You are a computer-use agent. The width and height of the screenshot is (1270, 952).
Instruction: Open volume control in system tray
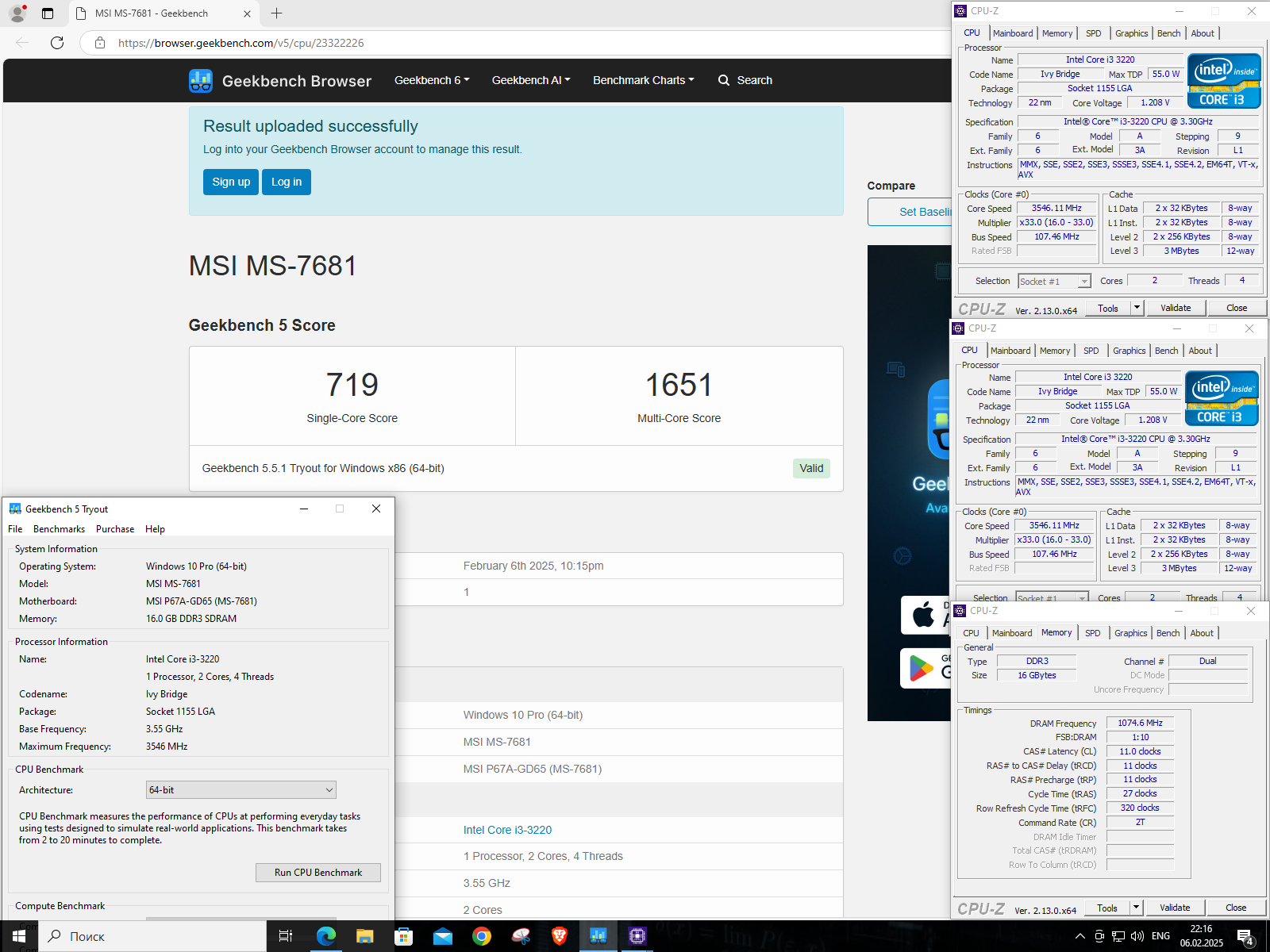click(x=1137, y=936)
